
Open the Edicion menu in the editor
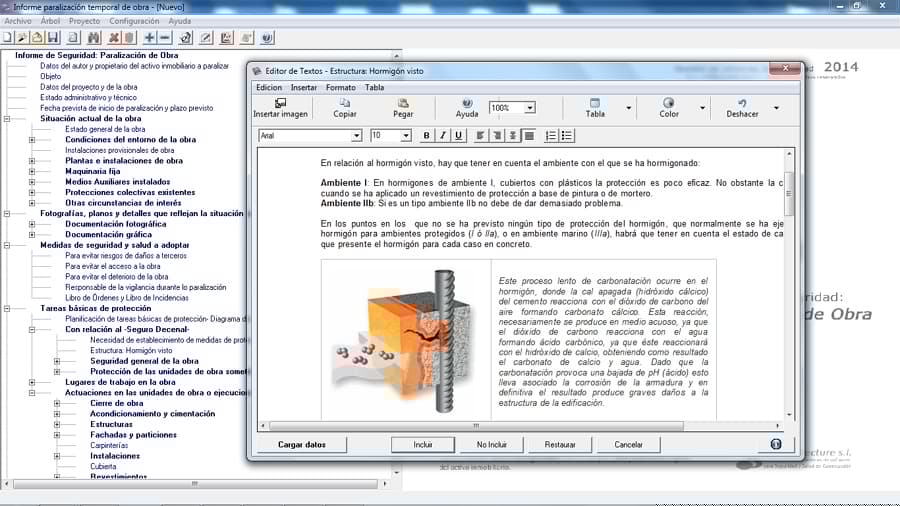coord(269,88)
